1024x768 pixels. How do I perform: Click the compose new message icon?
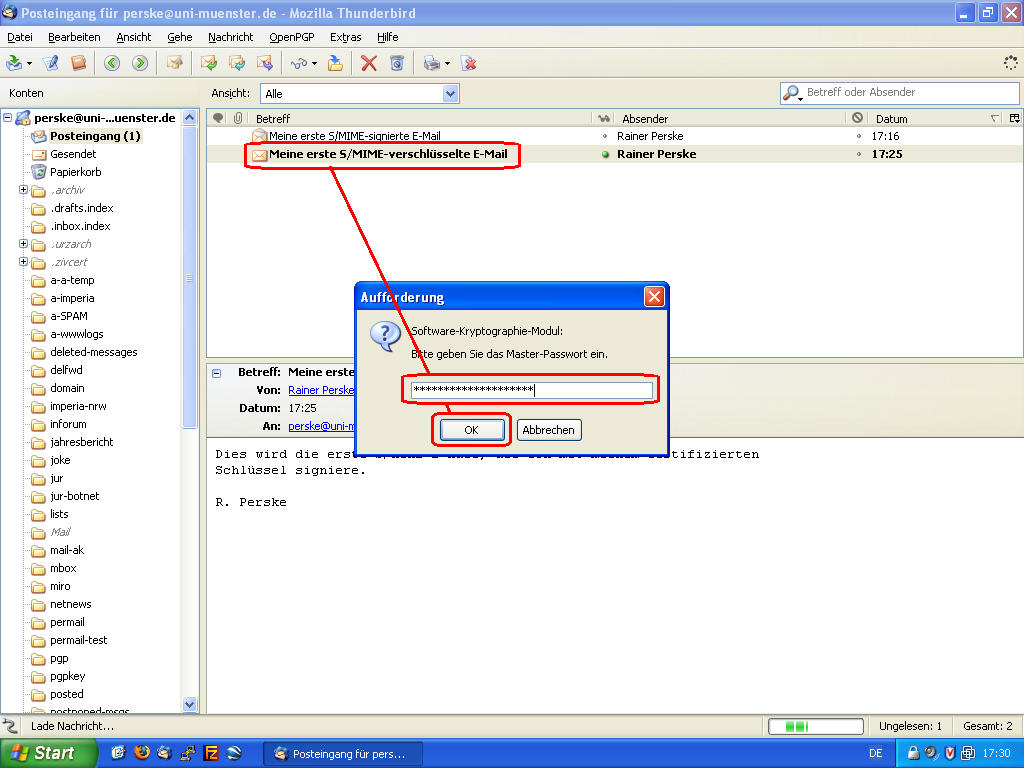(51, 63)
